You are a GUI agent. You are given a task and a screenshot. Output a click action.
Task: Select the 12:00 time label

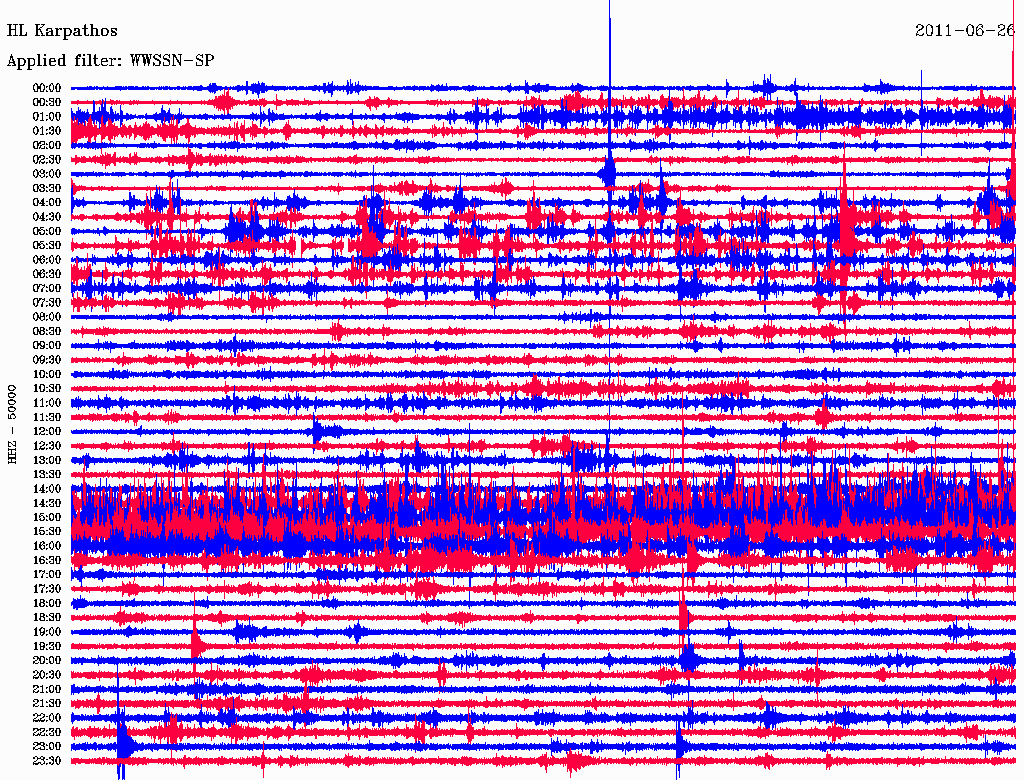pyautogui.click(x=47, y=432)
